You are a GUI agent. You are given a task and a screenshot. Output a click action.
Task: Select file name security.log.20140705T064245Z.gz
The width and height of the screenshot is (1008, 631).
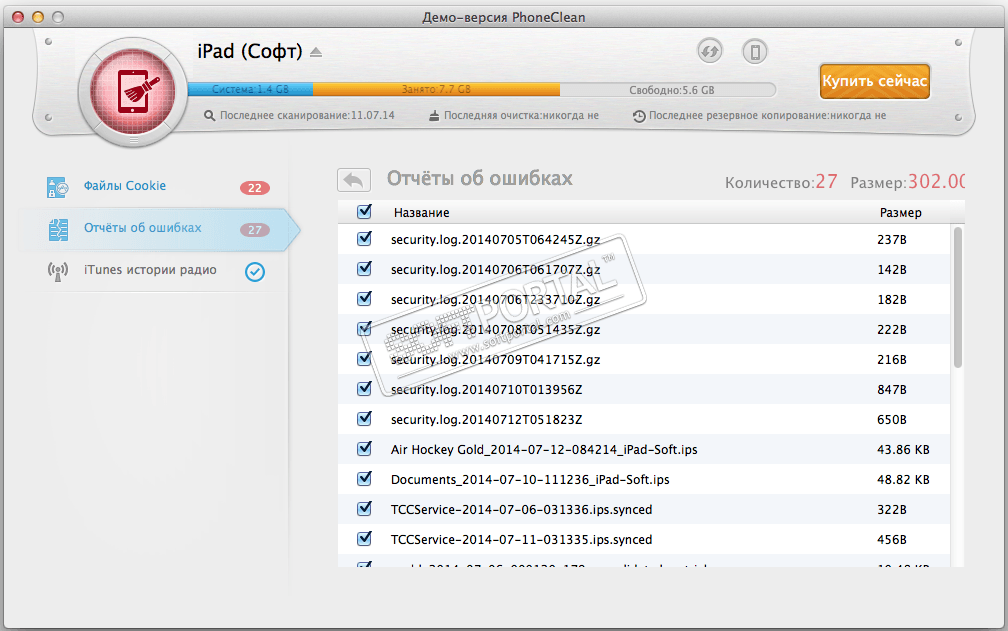point(495,240)
